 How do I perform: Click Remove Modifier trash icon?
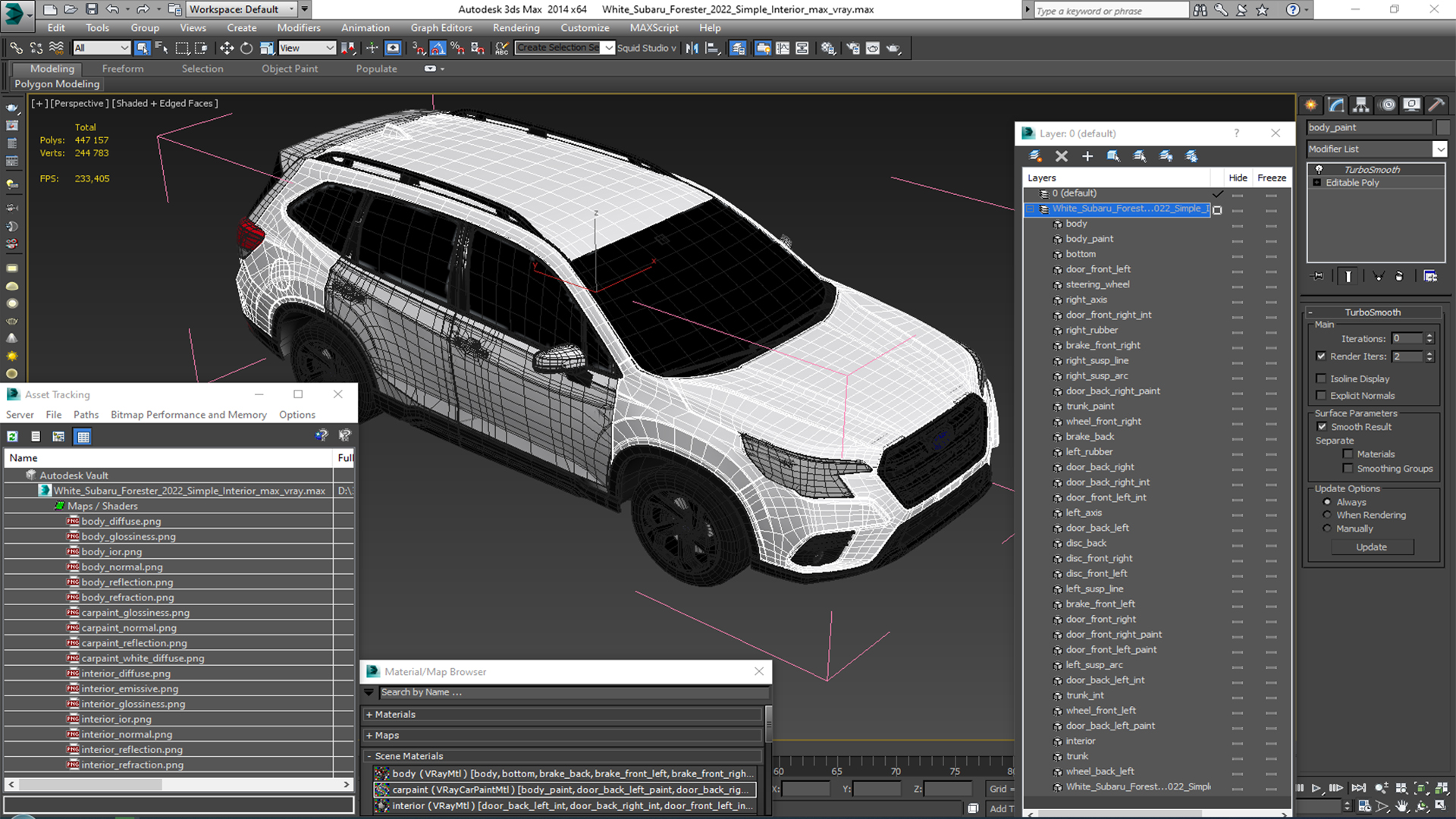tap(1399, 276)
